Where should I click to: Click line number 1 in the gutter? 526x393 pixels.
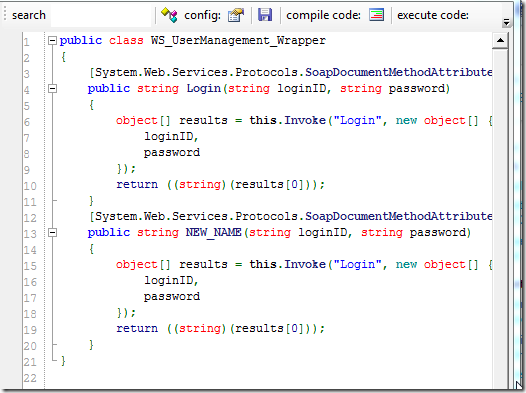pos(27,42)
